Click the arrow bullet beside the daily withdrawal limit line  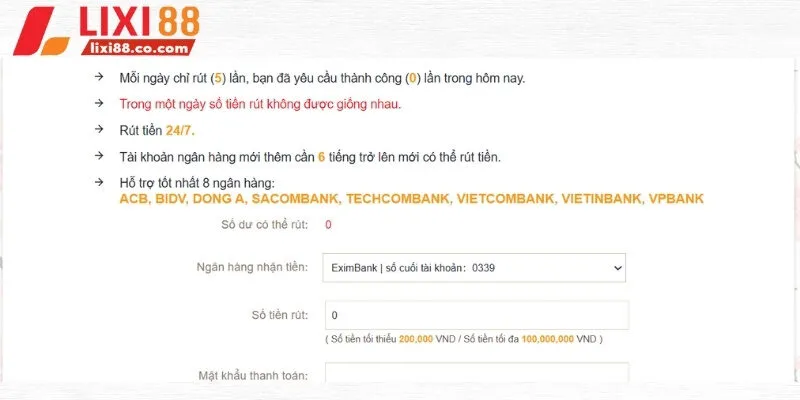click(98, 78)
